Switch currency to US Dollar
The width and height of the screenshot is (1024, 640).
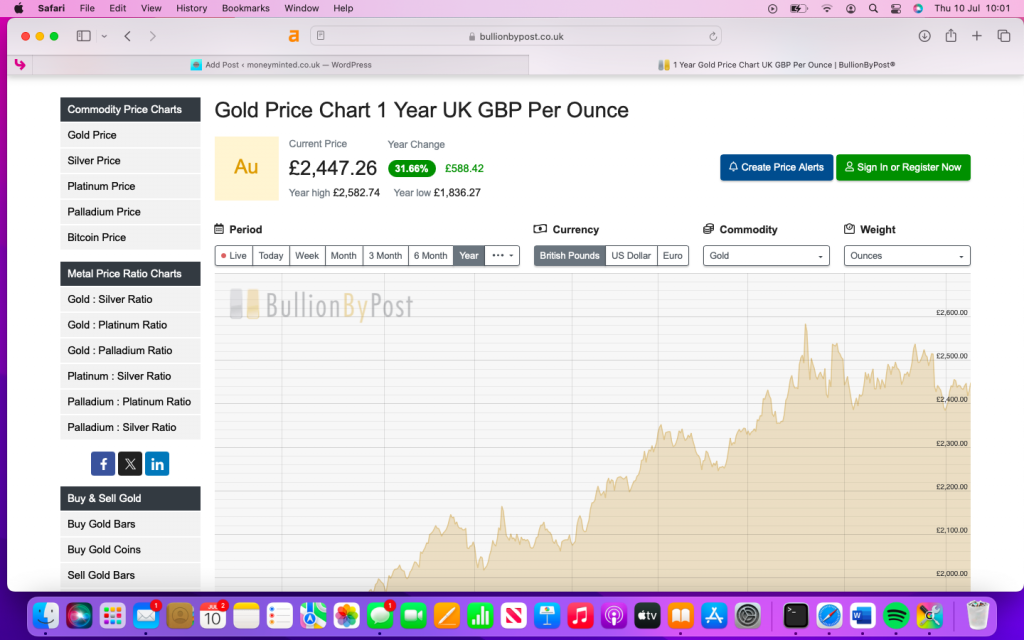(631, 256)
